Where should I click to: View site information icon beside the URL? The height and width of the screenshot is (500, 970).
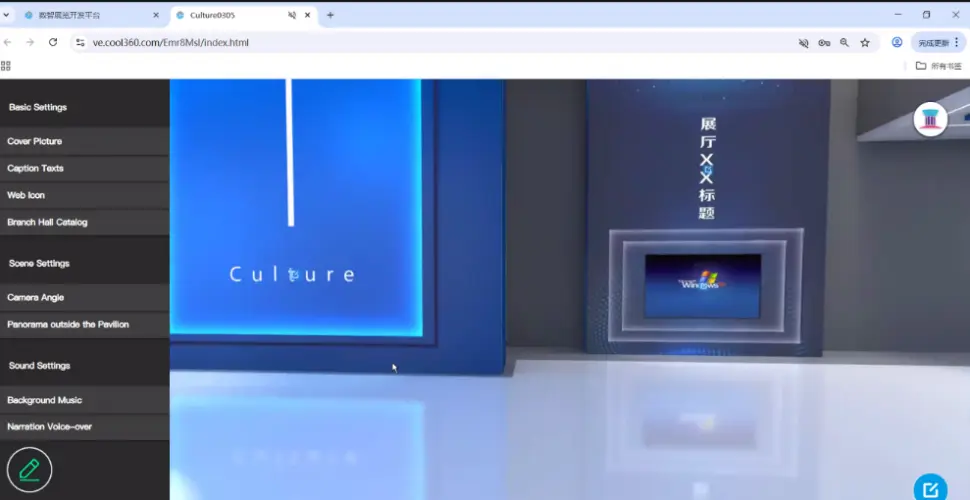[80, 43]
